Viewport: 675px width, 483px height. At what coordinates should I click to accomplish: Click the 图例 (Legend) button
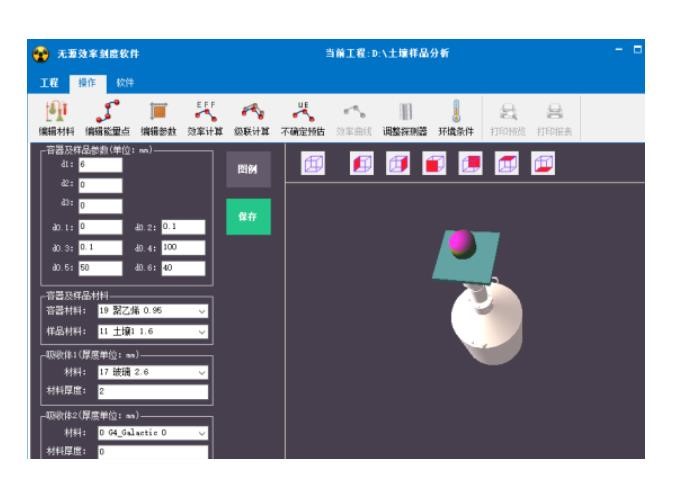[247, 170]
